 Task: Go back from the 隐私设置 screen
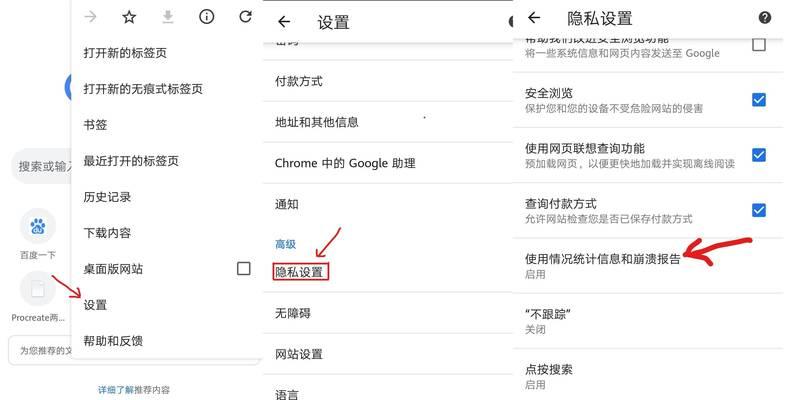[x=534, y=18]
